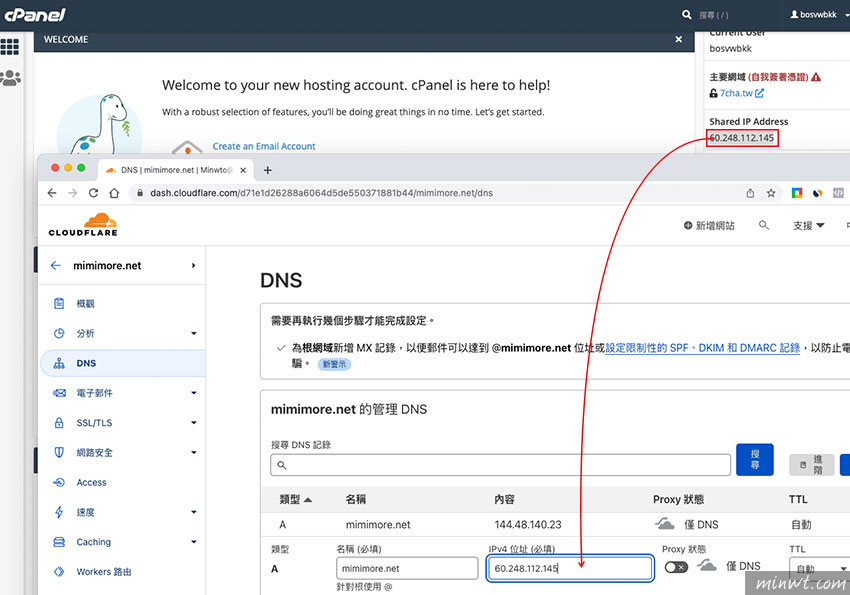Open the 支援 support dropdown
The height and width of the screenshot is (595, 850).
click(808, 225)
